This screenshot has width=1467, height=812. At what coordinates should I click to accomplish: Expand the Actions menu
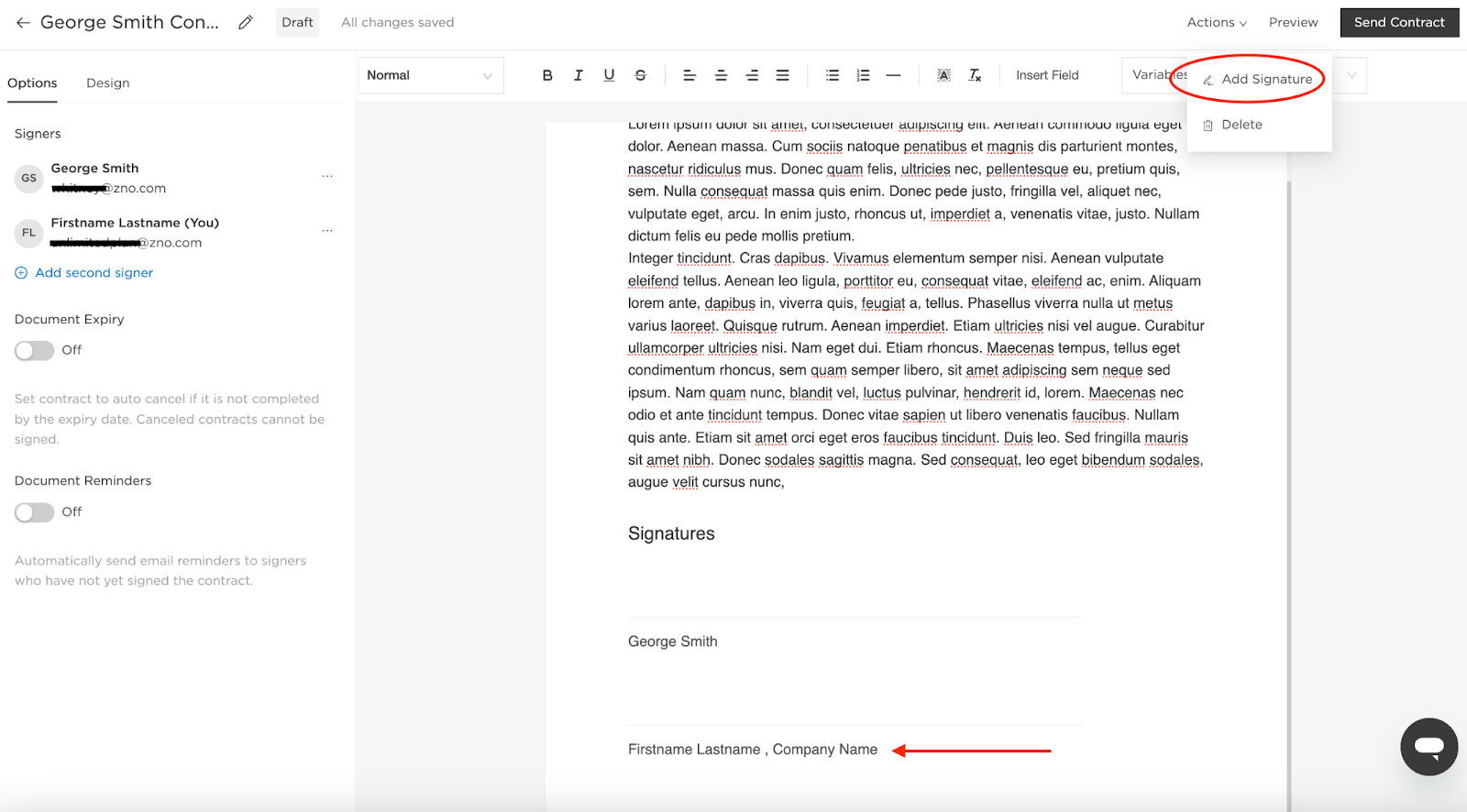[1217, 22]
